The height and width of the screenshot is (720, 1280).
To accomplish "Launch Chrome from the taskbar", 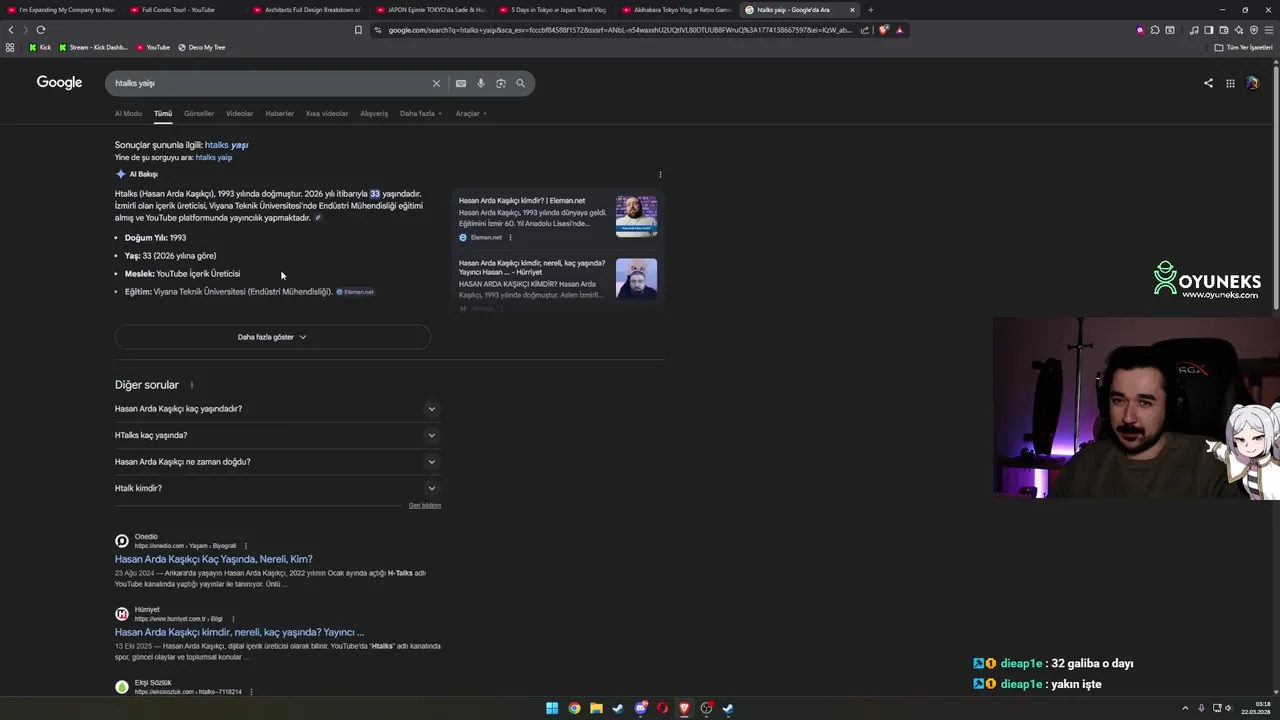I will click(574, 708).
